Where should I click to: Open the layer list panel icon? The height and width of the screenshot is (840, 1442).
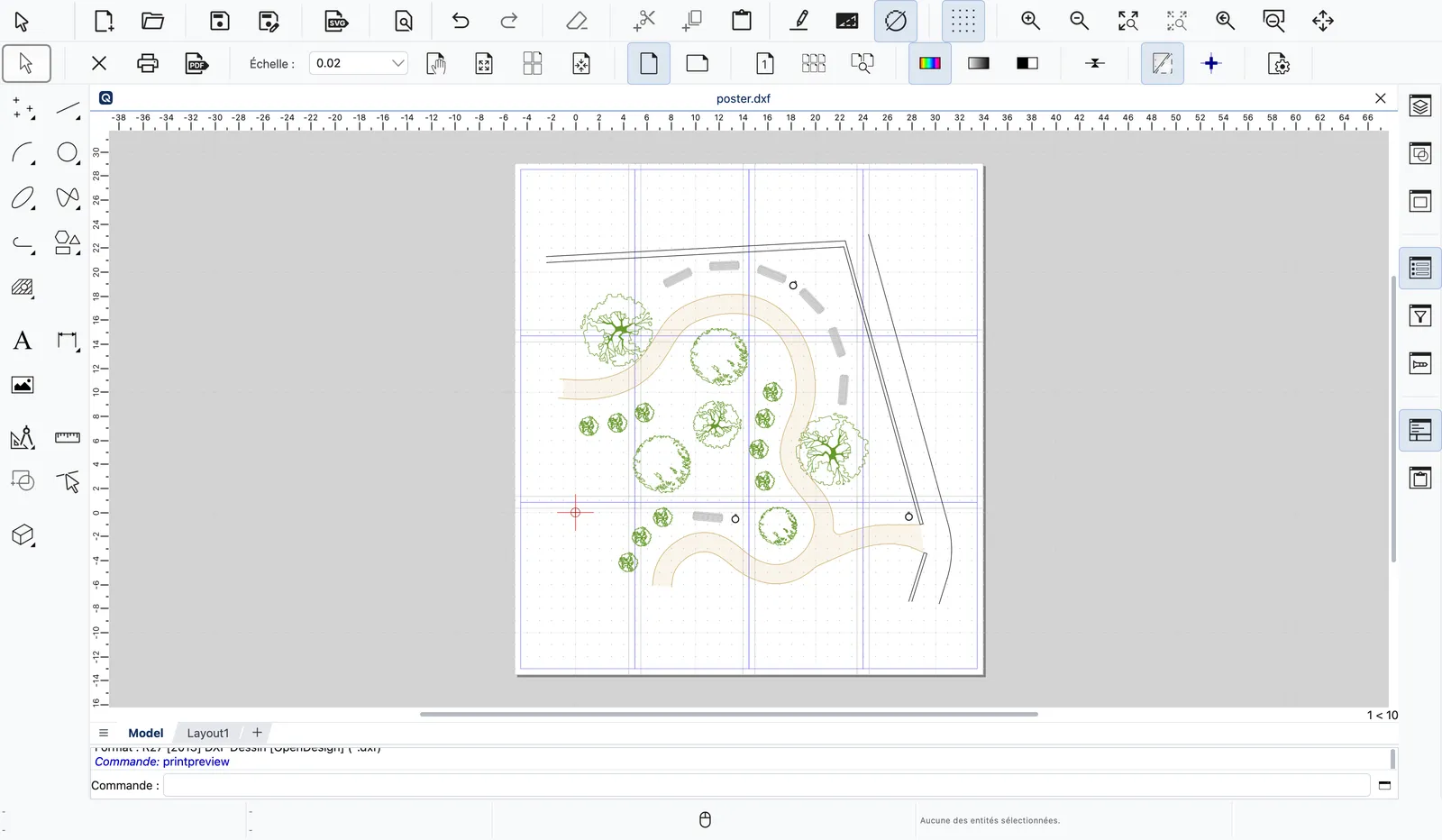coord(1420,268)
